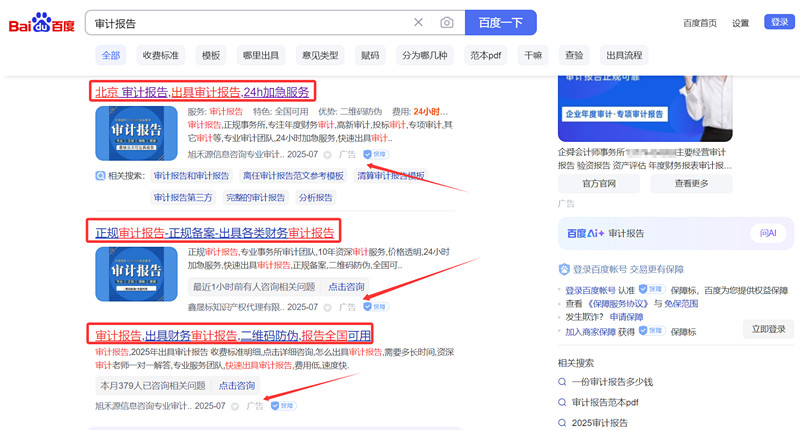Open image search via the camera icon
The image size is (800, 430).
coord(447,22)
